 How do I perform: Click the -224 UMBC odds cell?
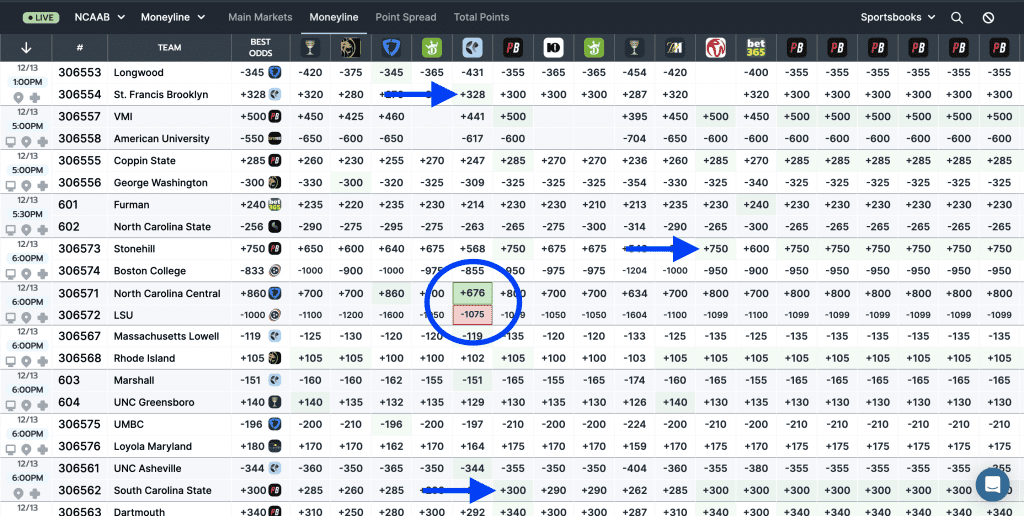click(635, 425)
